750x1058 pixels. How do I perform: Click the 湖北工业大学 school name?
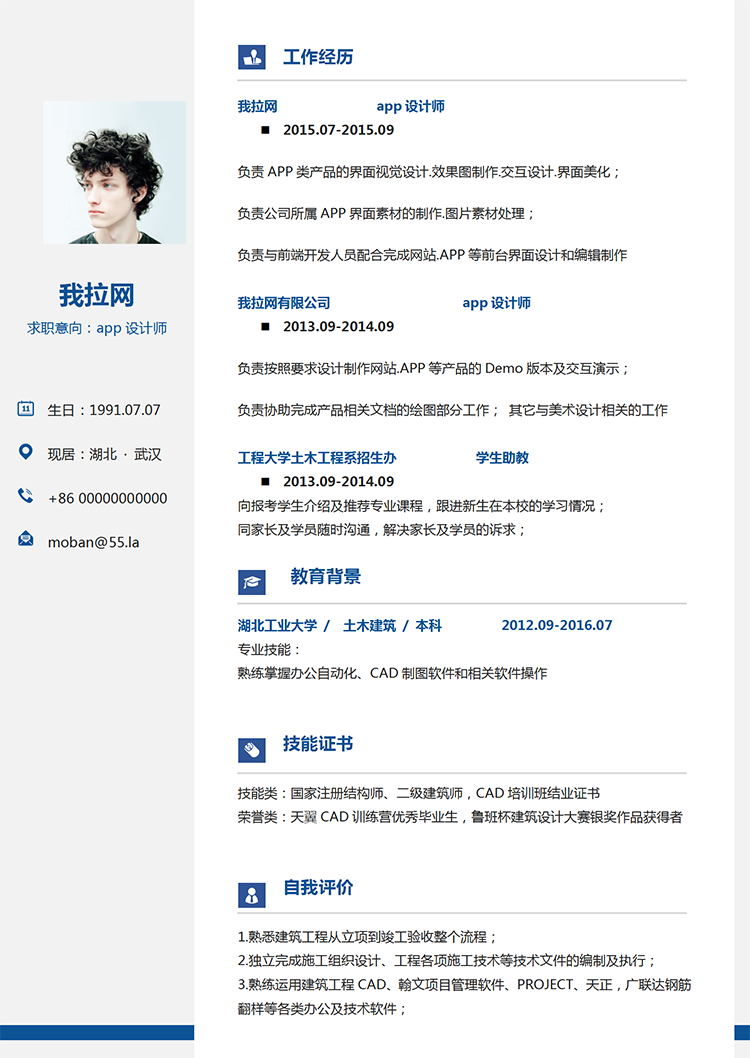click(277, 625)
